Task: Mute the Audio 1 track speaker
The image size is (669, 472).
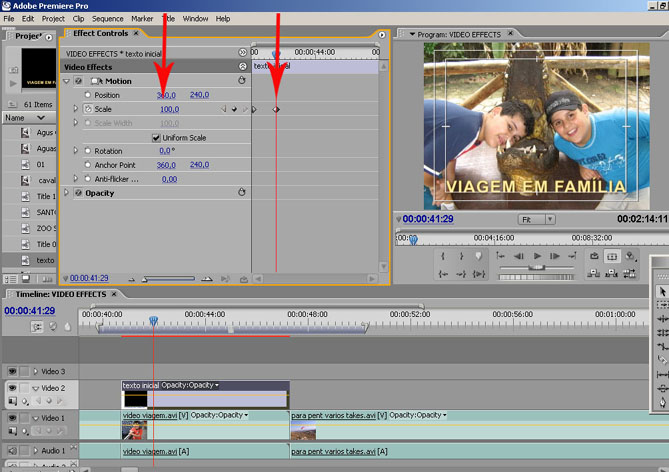Action: tap(13, 452)
